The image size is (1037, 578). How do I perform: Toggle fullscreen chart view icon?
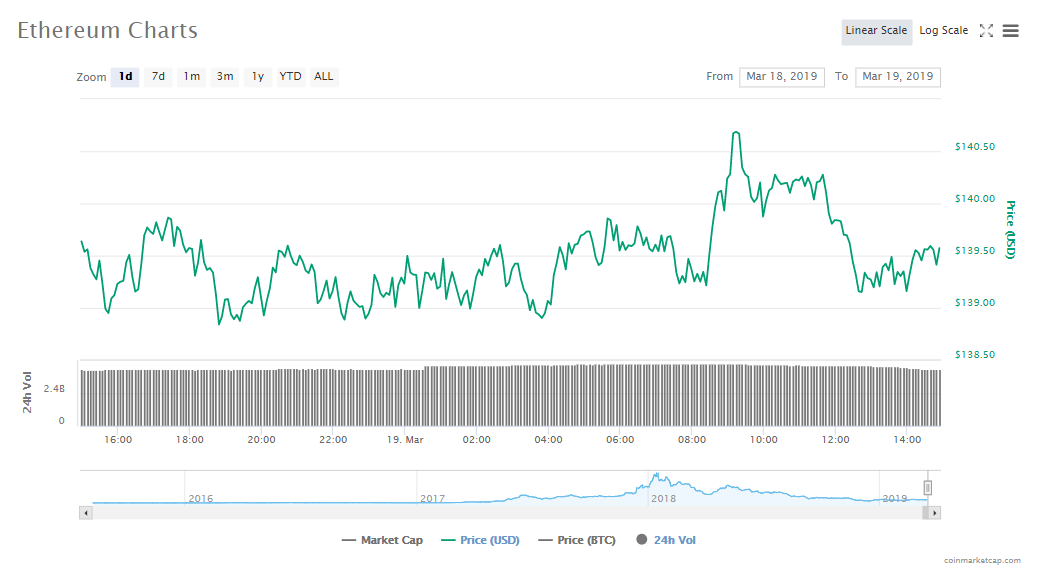(x=986, y=31)
